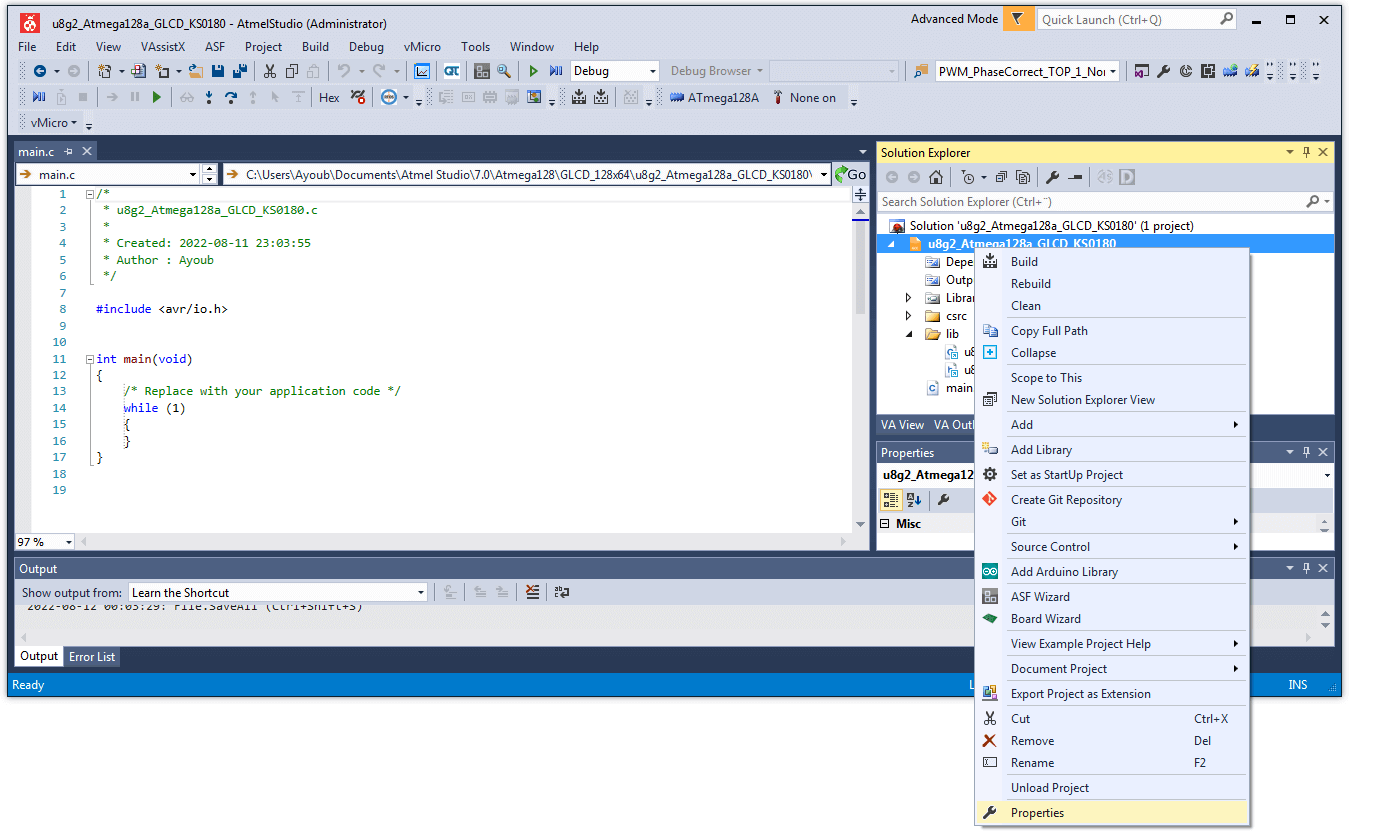Switch to the VA View tab
Image resolution: width=1375 pixels, height=831 pixels.
pyautogui.click(x=902, y=425)
